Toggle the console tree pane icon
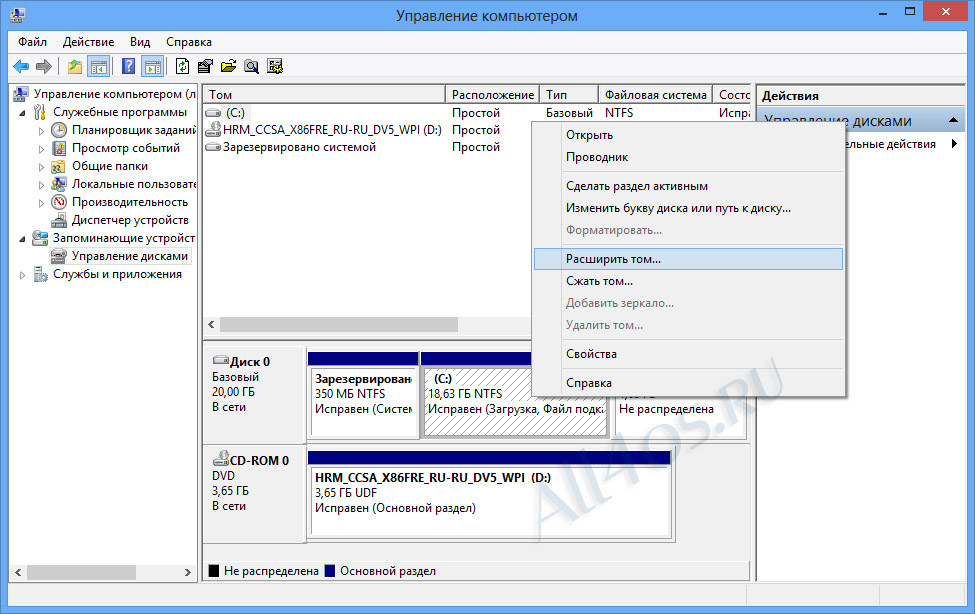975x614 pixels. (x=99, y=66)
